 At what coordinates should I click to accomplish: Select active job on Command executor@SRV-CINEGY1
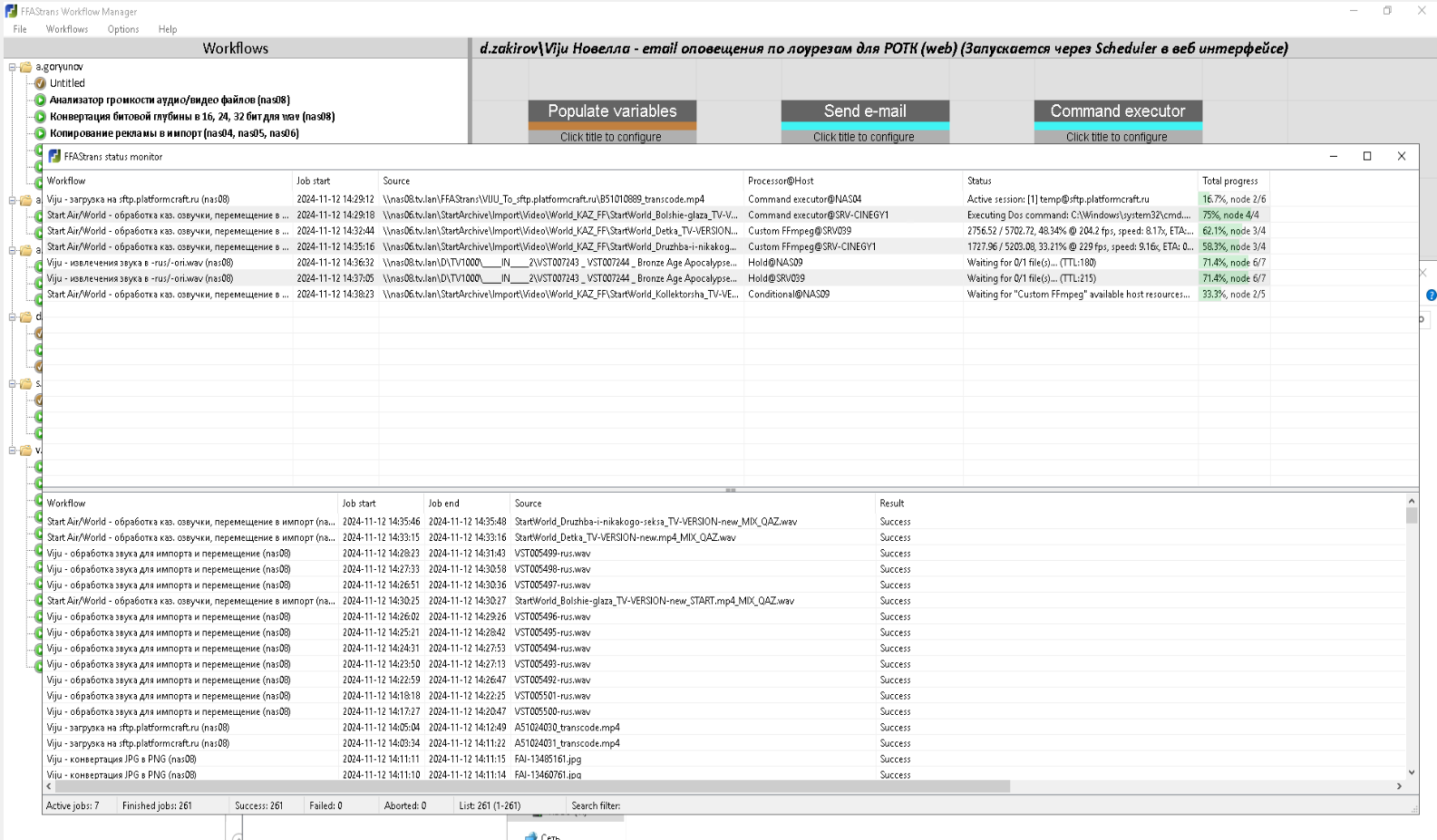(x=656, y=215)
